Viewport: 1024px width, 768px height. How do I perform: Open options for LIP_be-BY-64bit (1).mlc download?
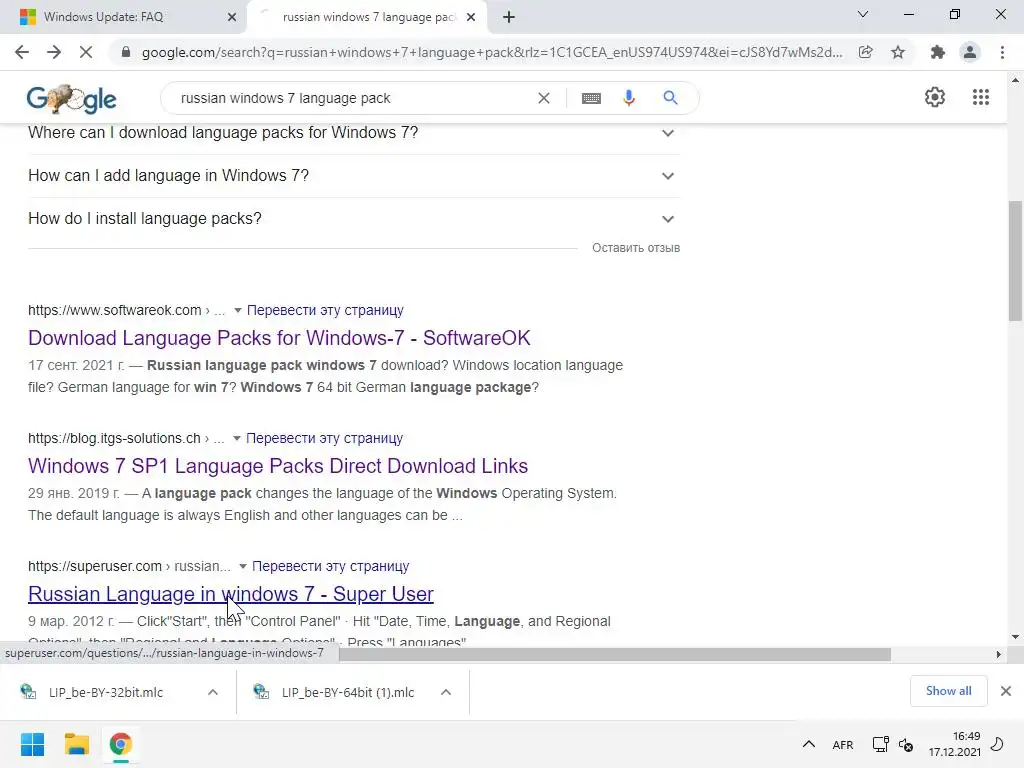(446, 692)
